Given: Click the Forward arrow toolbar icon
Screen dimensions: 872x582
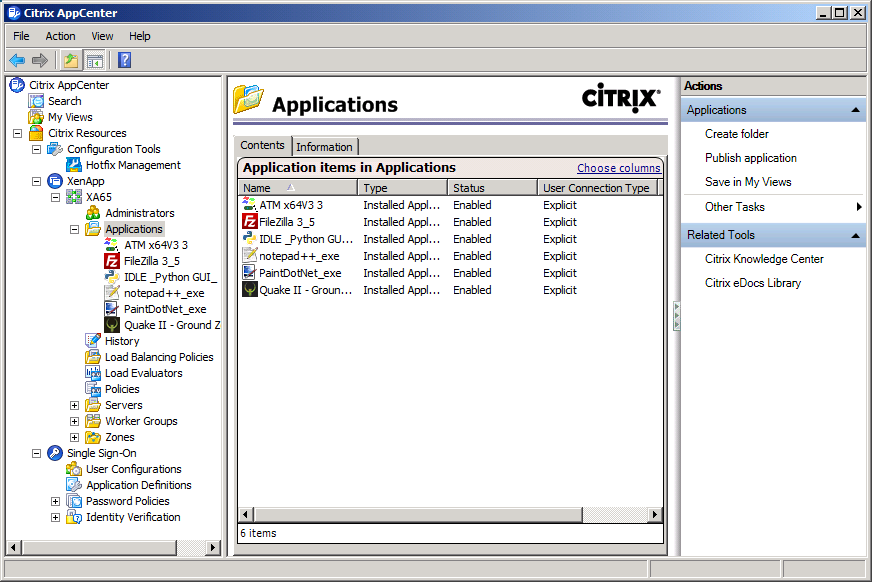Looking at the screenshot, I should pos(40,60).
